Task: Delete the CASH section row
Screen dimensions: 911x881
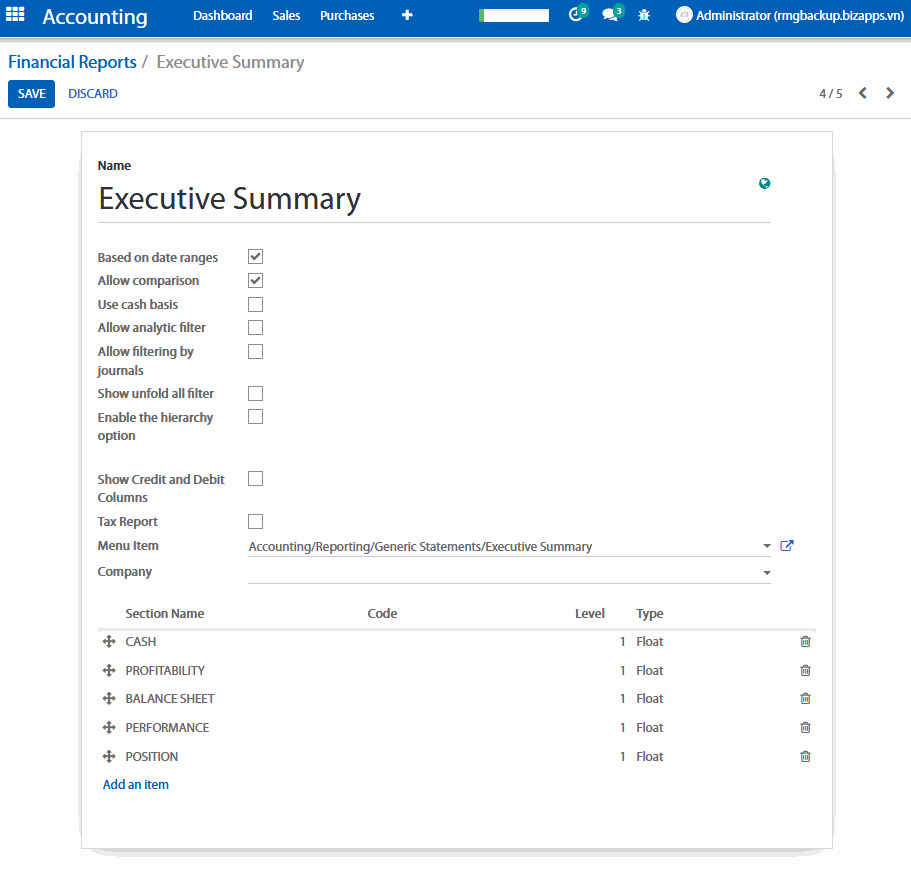Action: [805, 642]
